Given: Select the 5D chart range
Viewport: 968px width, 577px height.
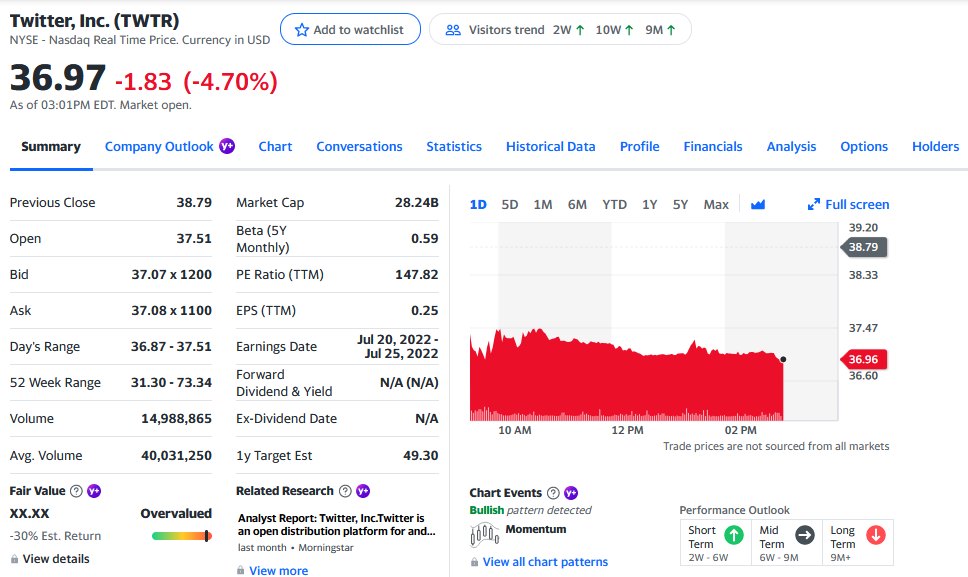Looking at the screenshot, I should point(510,205).
